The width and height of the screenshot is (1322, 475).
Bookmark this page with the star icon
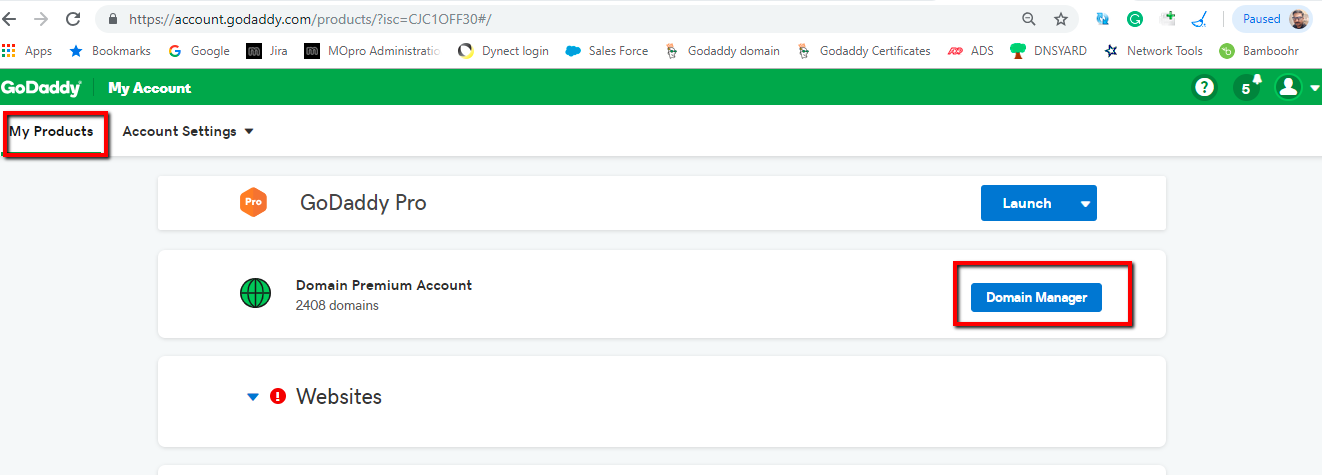(x=1061, y=19)
